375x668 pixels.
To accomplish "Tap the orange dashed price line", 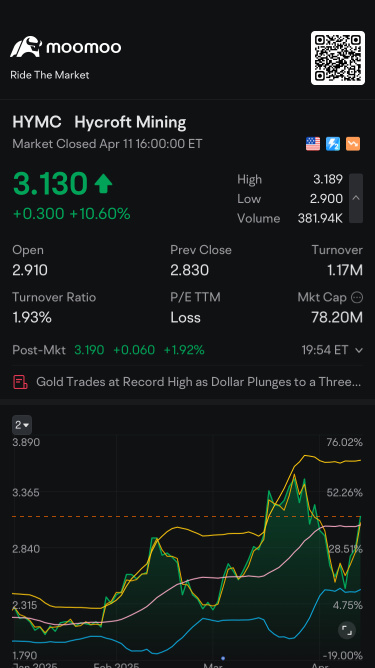I will [188, 516].
